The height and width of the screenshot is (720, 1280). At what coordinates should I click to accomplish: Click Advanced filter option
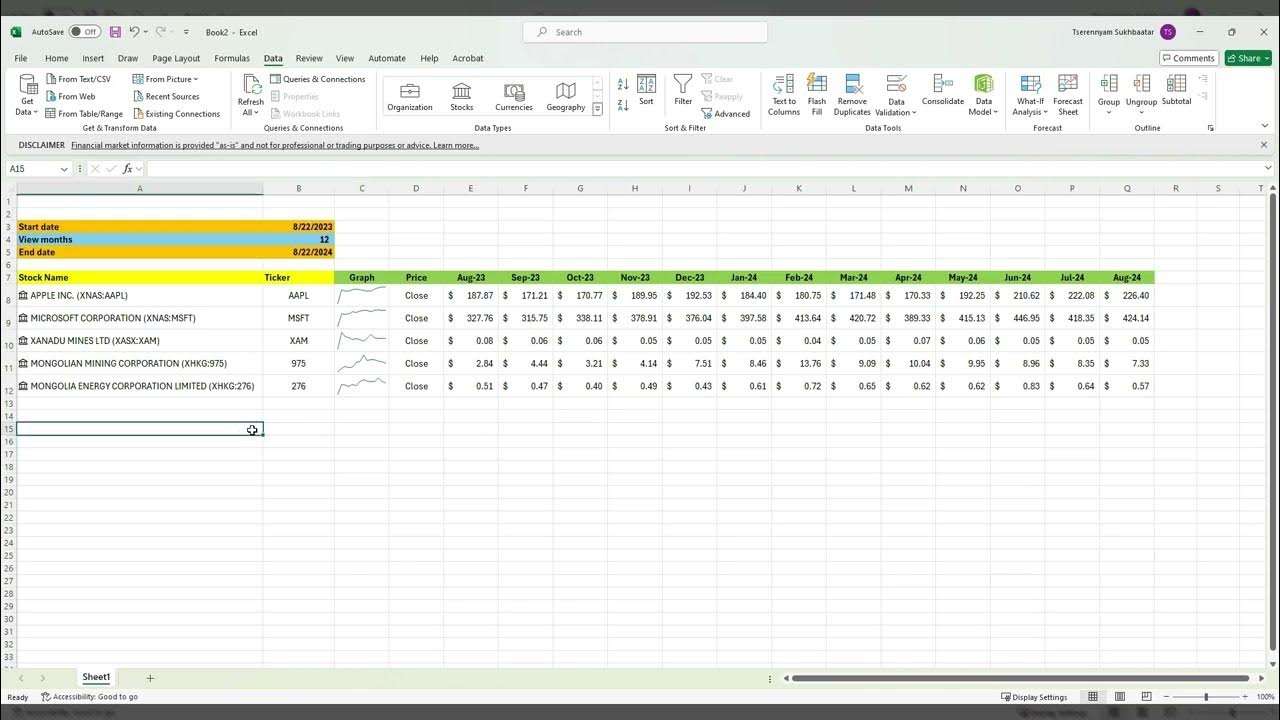[725, 114]
